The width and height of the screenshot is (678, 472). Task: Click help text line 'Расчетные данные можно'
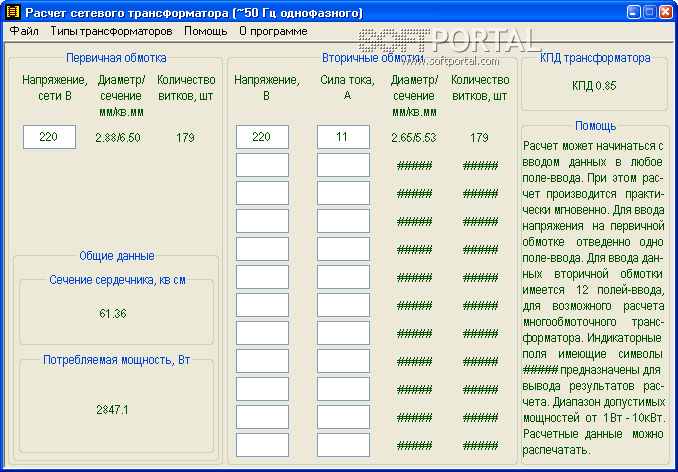coord(593,434)
